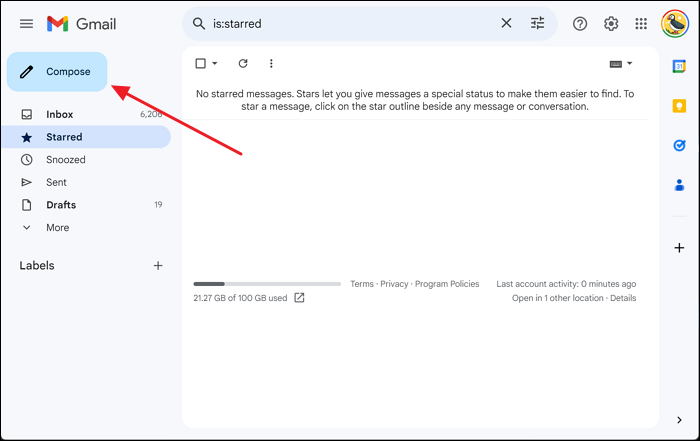Open the Privacy link
The width and height of the screenshot is (700, 441).
(394, 284)
